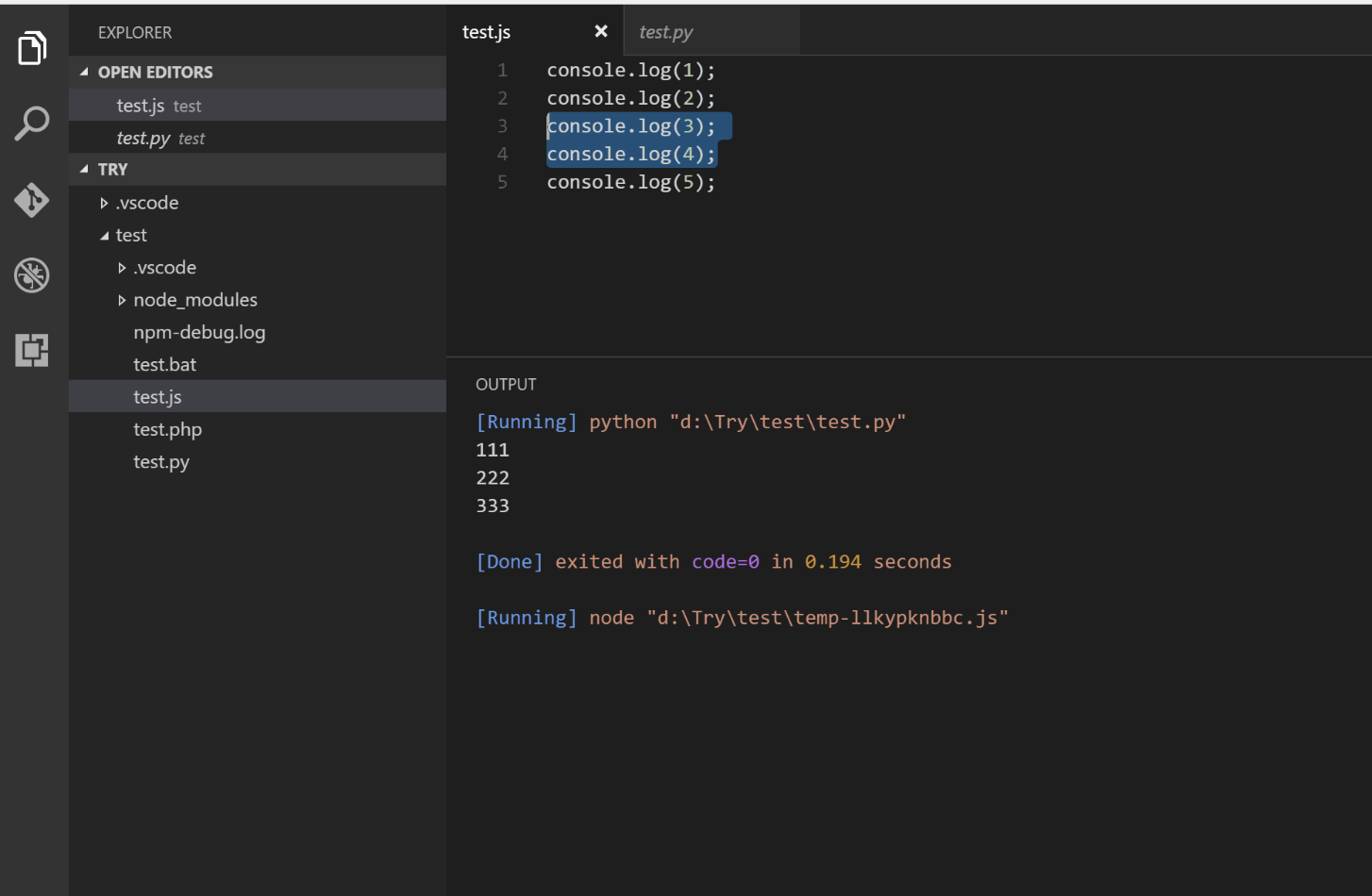Open test.php from the file tree

(x=168, y=429)
